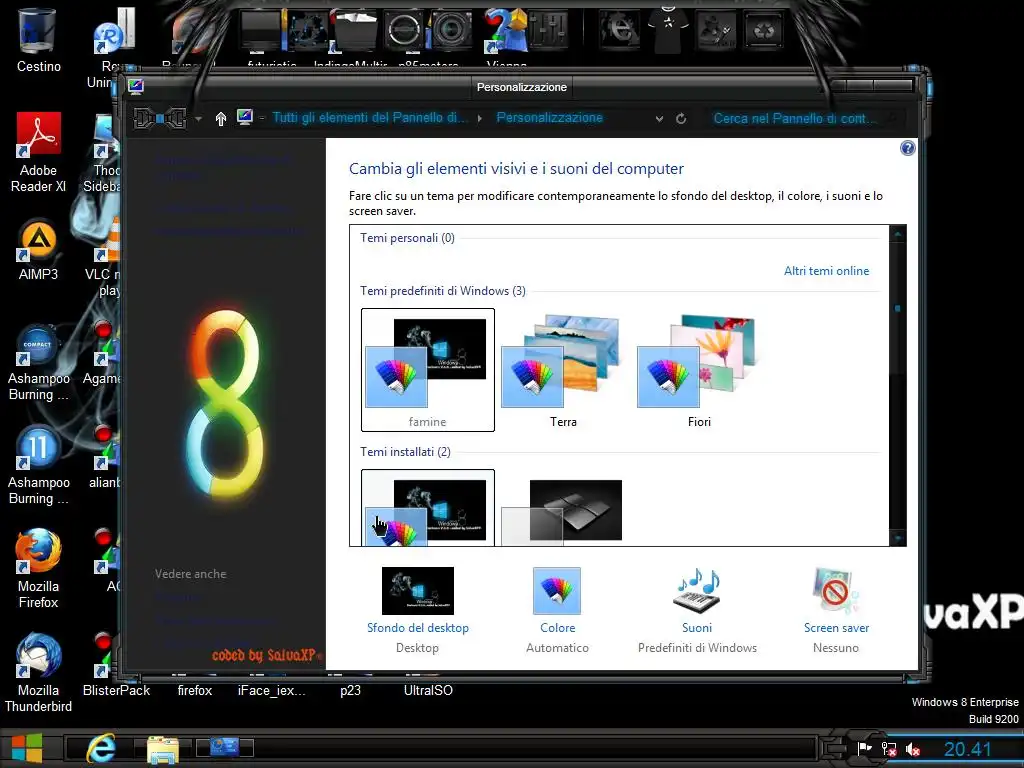1024x768 pixels.
Task: Go up one level with up arrow
Action: (221, 118)
